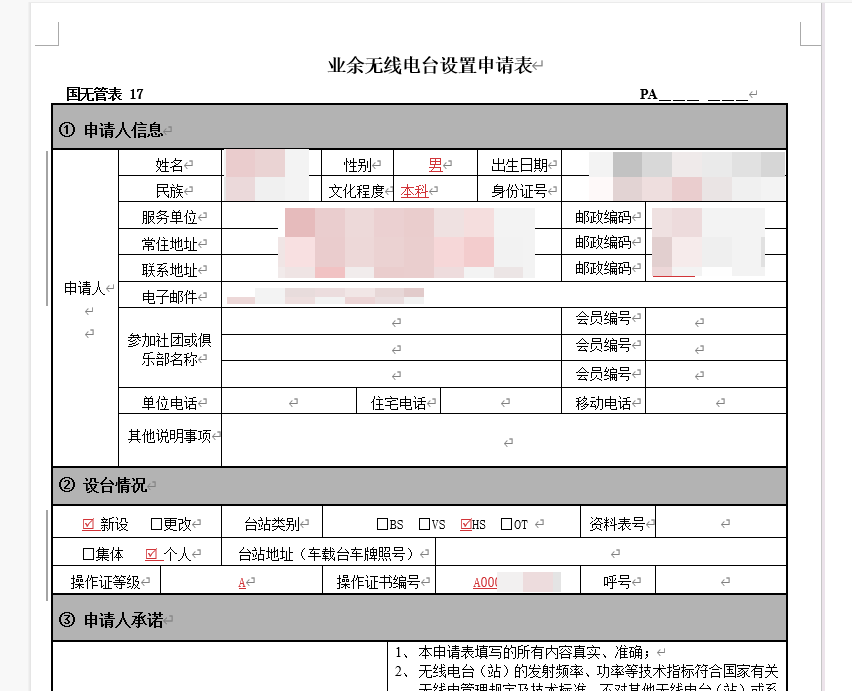
Task: Select the education value 本科
Action: (x=414, y=191)
